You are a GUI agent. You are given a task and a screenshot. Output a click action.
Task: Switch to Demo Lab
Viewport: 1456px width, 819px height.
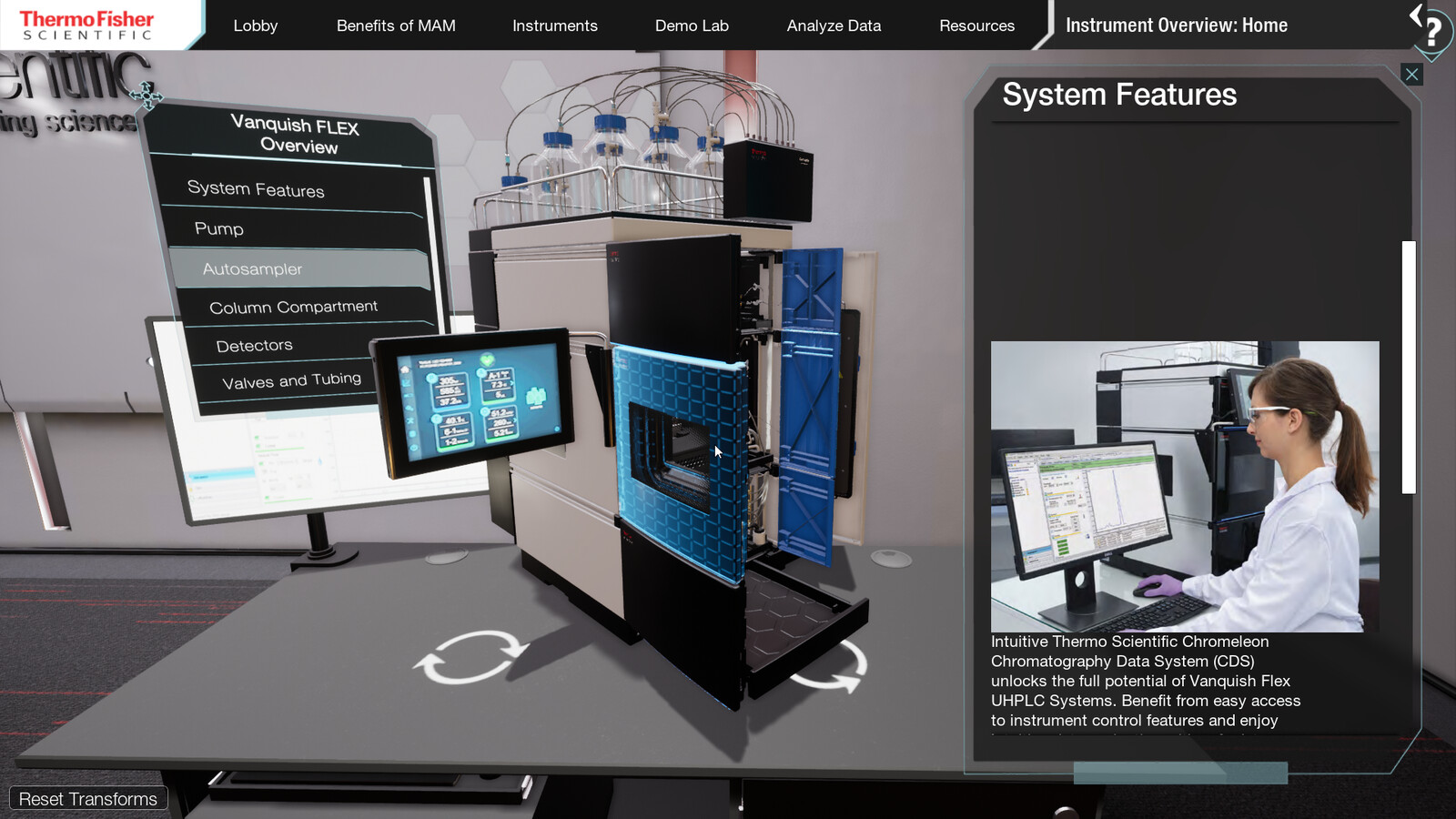pyautogui.click(x=692, y=25)
